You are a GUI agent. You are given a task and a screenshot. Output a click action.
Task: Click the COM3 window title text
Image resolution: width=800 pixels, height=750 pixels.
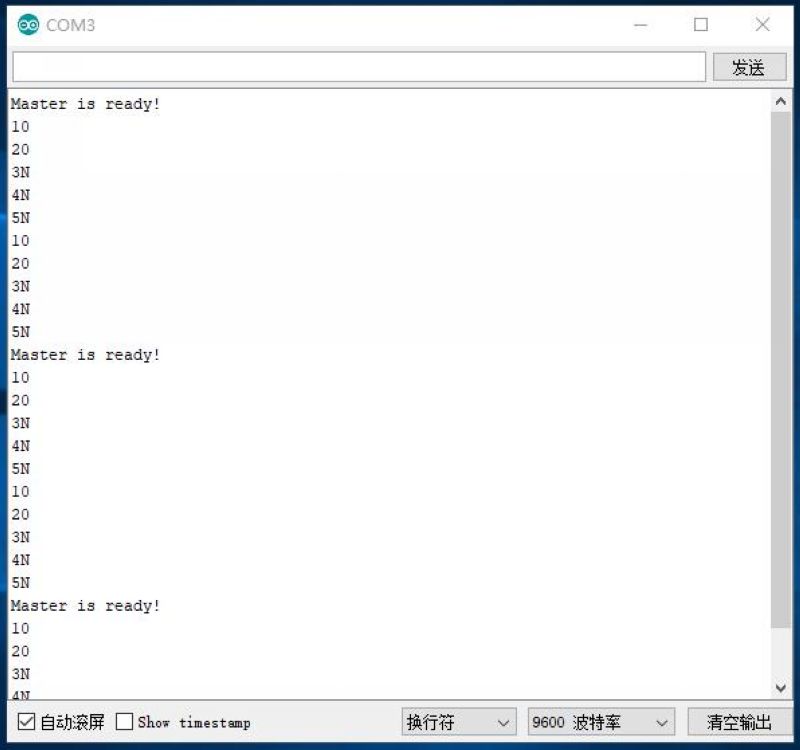point(70,25)
